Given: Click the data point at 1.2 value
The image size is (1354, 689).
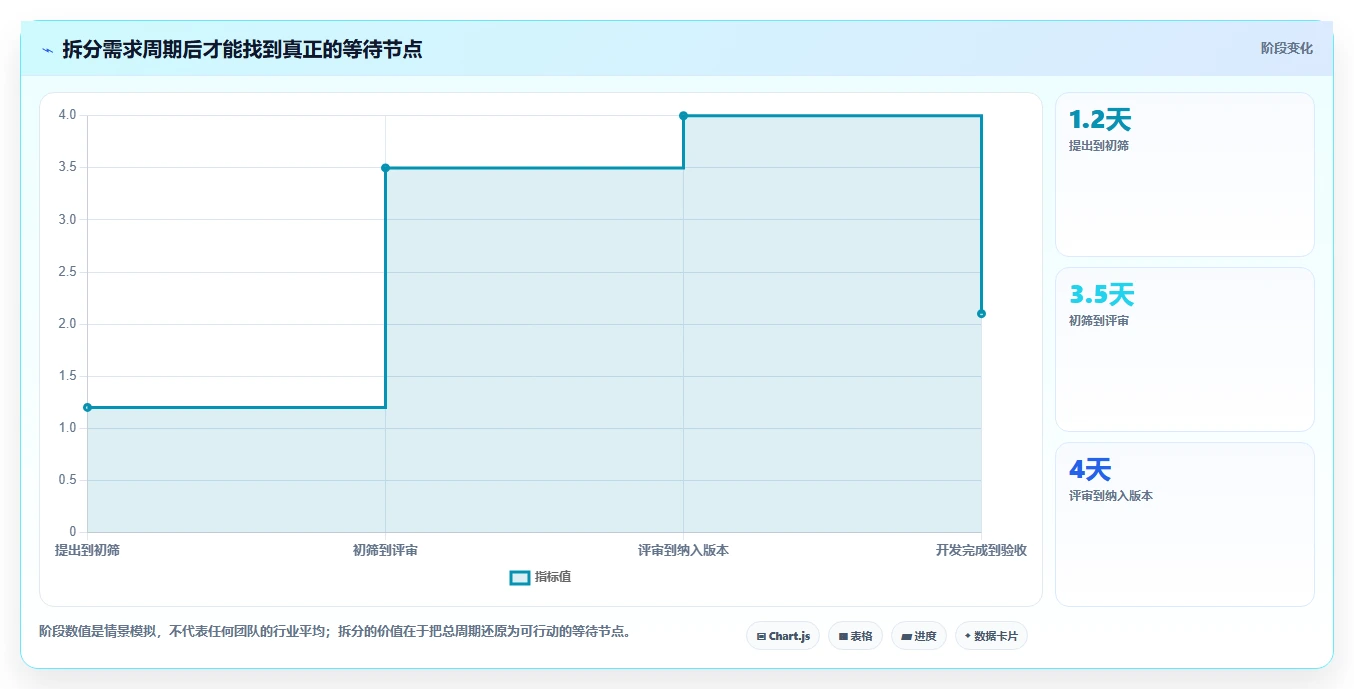Looking at the screenshot, I should (88, 407).
